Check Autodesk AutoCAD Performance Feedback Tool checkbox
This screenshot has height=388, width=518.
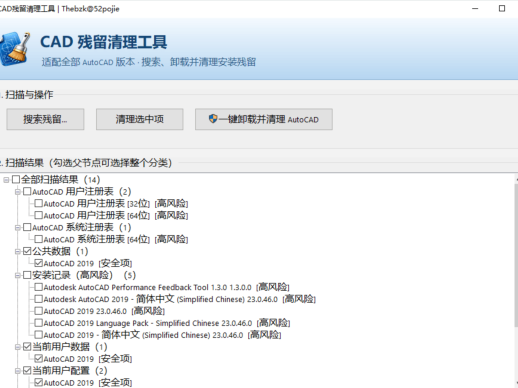pyautogui.click(x=39, y=287)
